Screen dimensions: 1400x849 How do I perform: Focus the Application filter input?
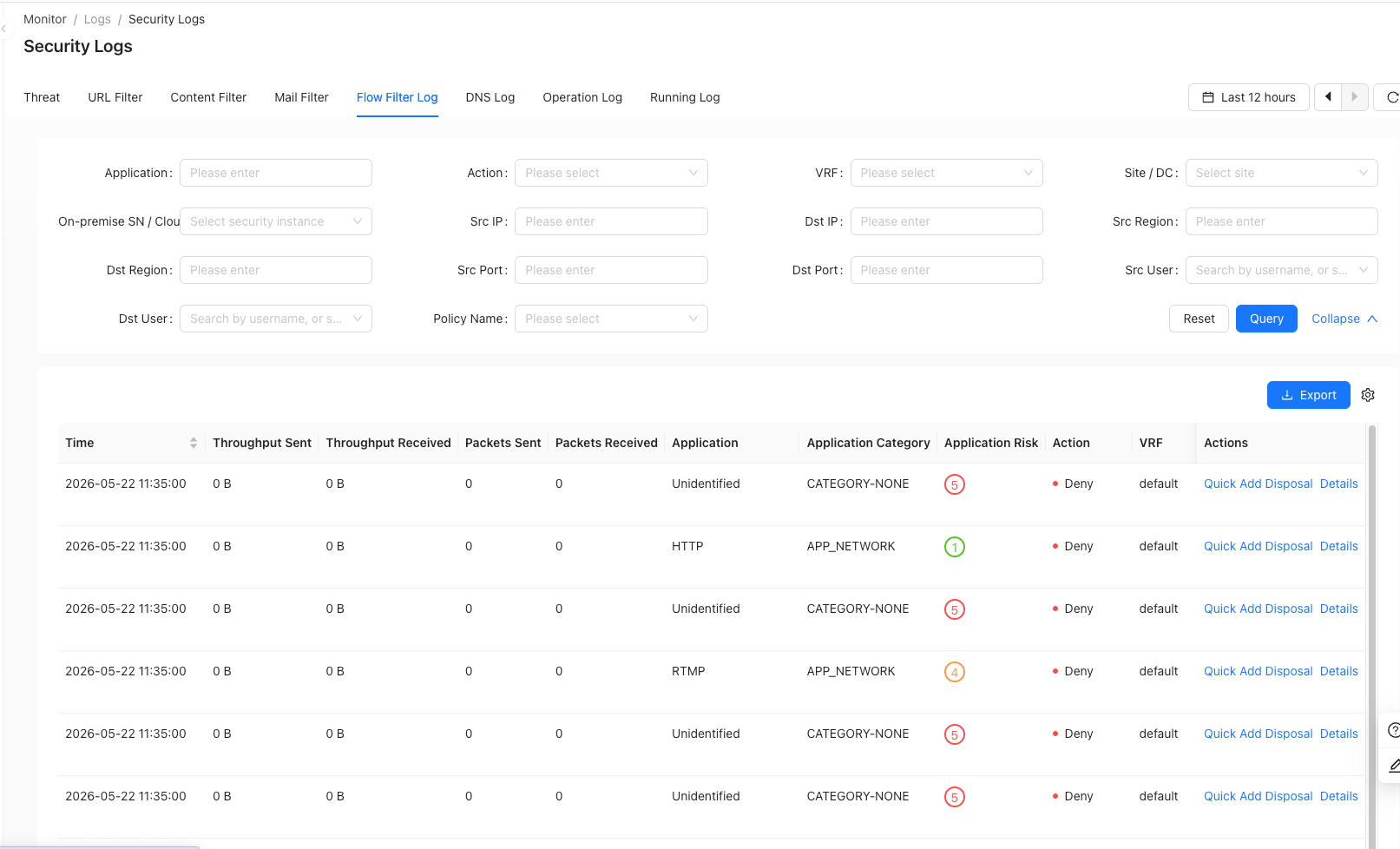[x=276, y=173]
